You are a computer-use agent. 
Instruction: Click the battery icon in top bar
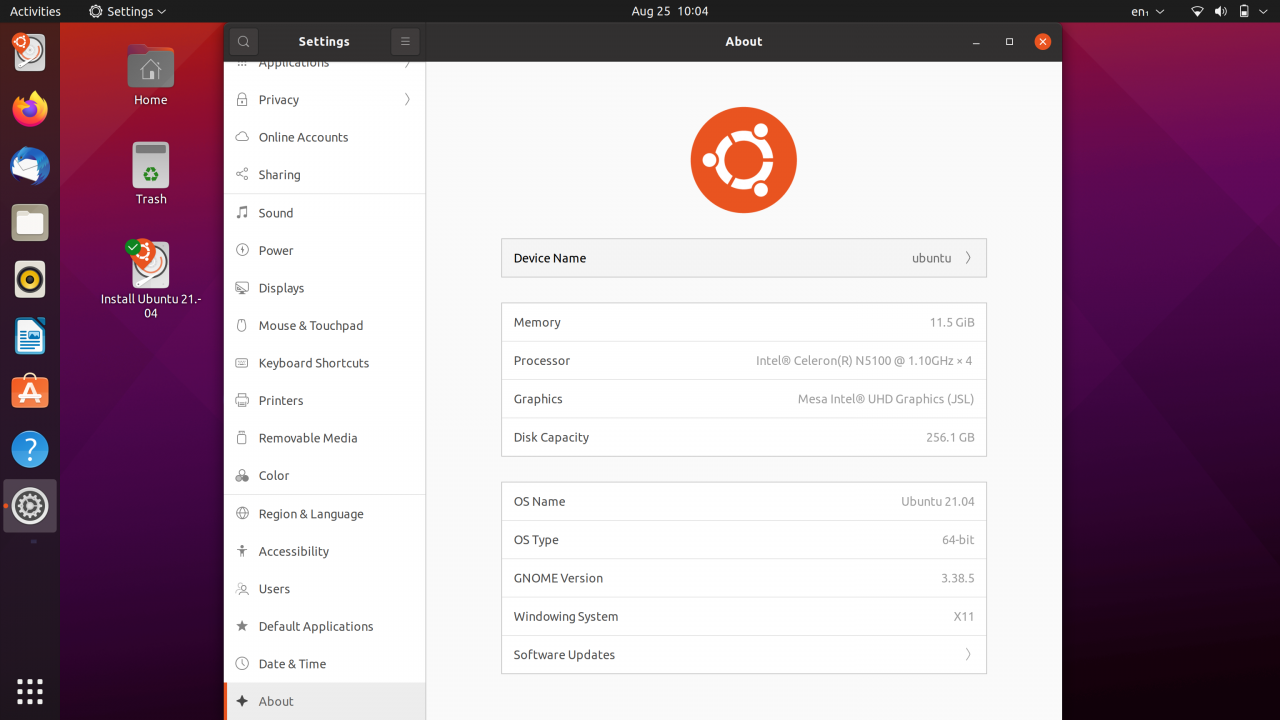click(x=1244, y=11)
